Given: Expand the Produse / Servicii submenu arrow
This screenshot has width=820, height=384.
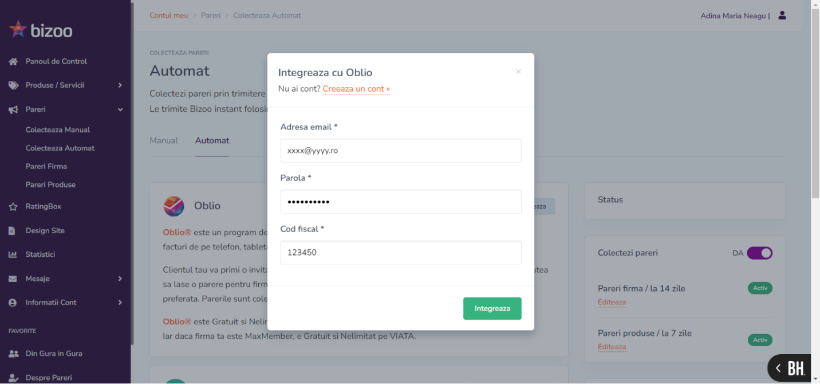Looking at the screenshot, I should [120, 85].
